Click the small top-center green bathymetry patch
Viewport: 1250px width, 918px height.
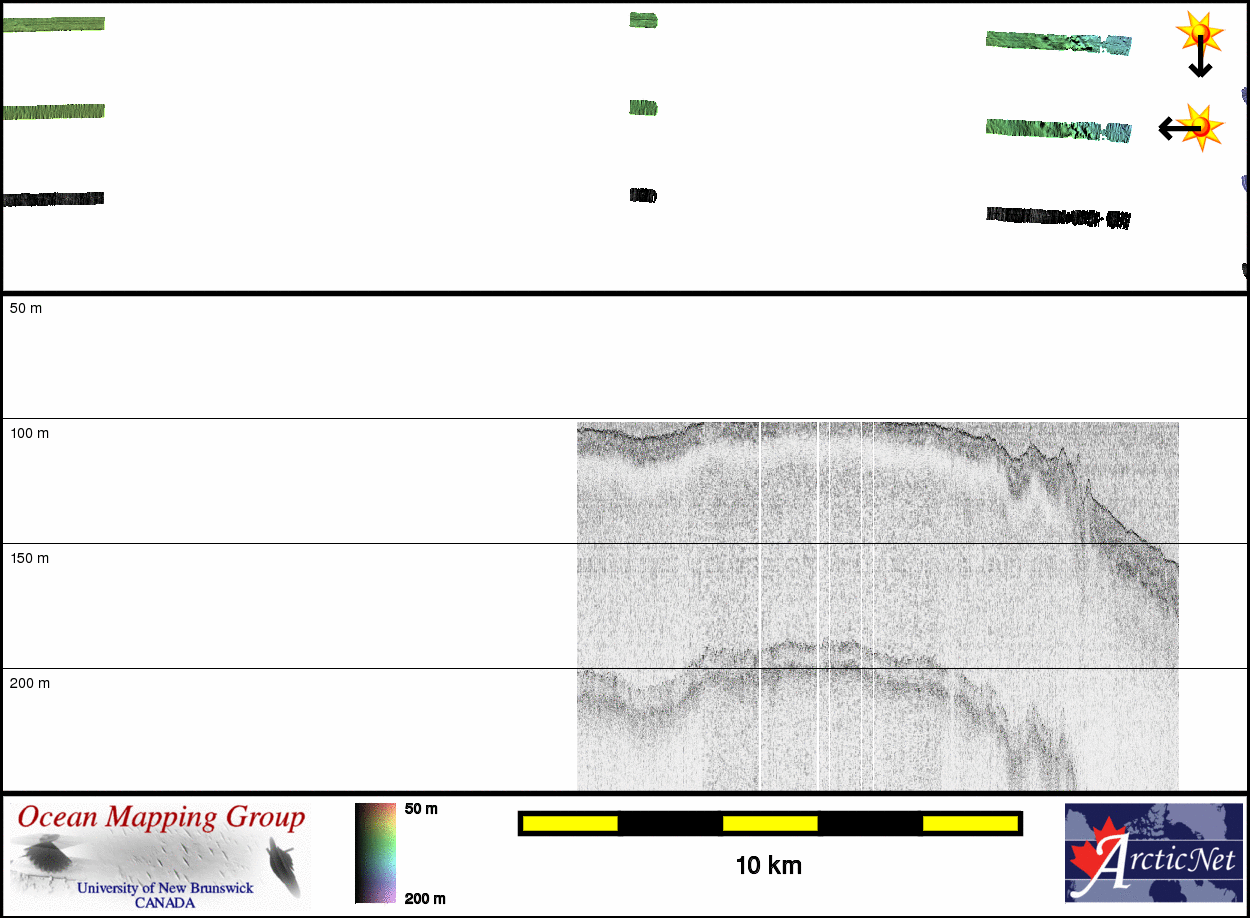(x=643, y=20)
